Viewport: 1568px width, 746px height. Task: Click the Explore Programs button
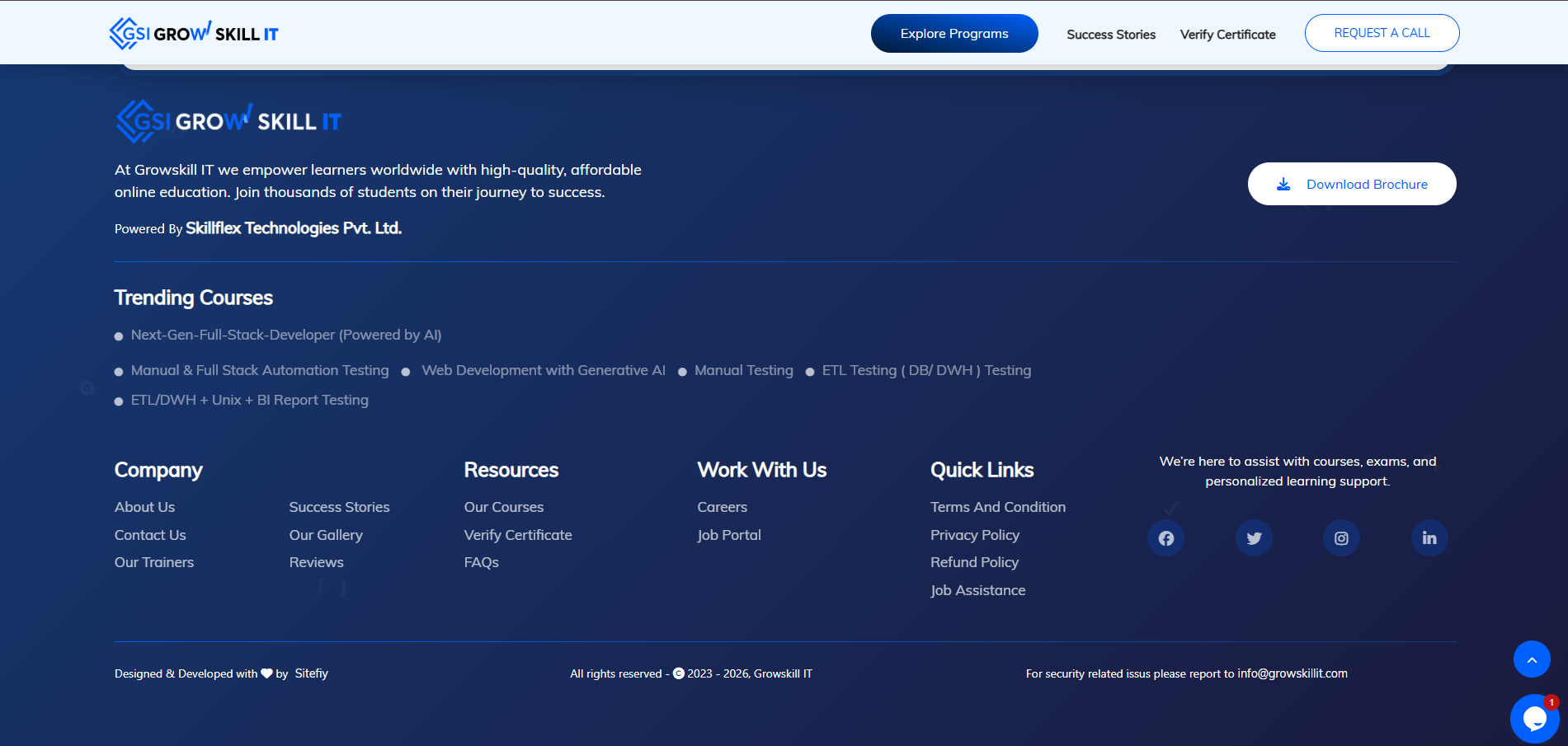954,34
